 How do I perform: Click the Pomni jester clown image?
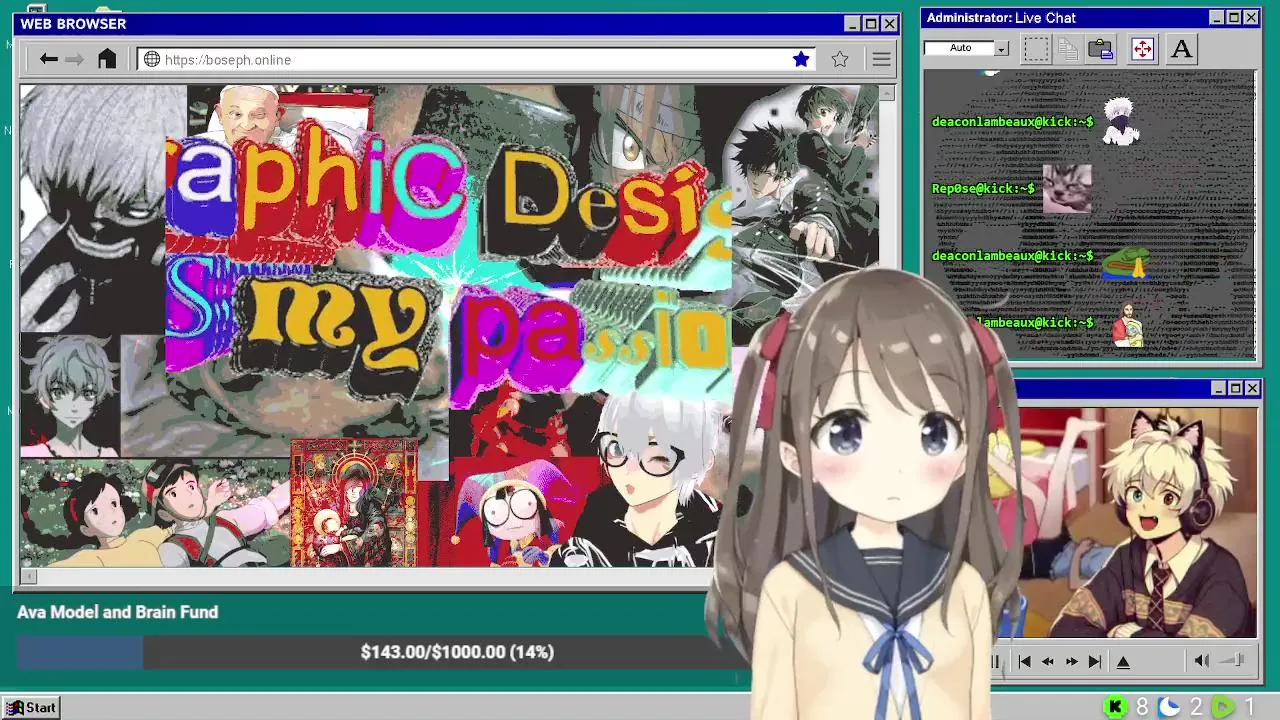pyautogui.click(x=516, y=512)
